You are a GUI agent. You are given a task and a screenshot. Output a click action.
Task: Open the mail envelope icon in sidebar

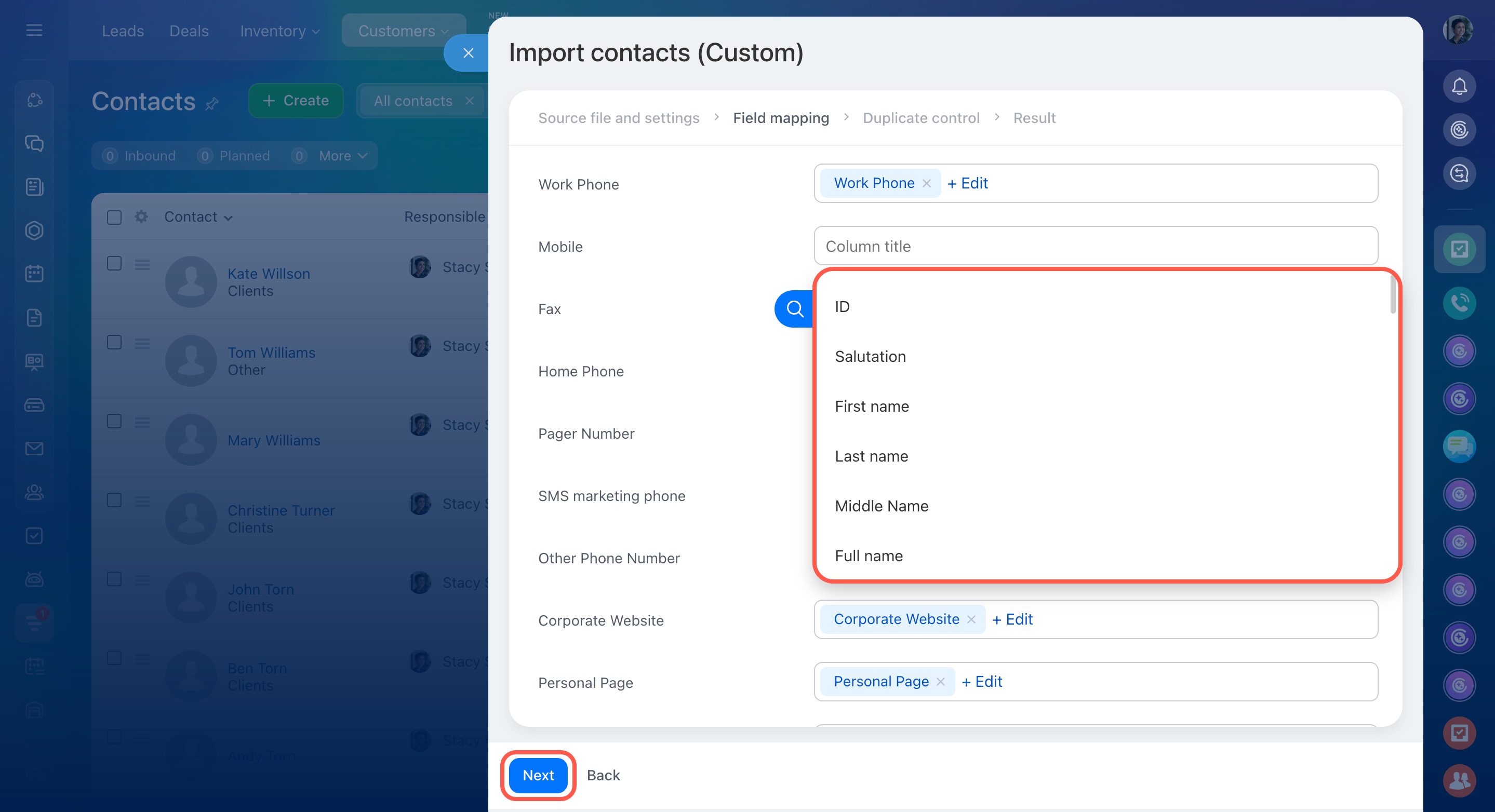pyautogui.click(x=34, y=449)
